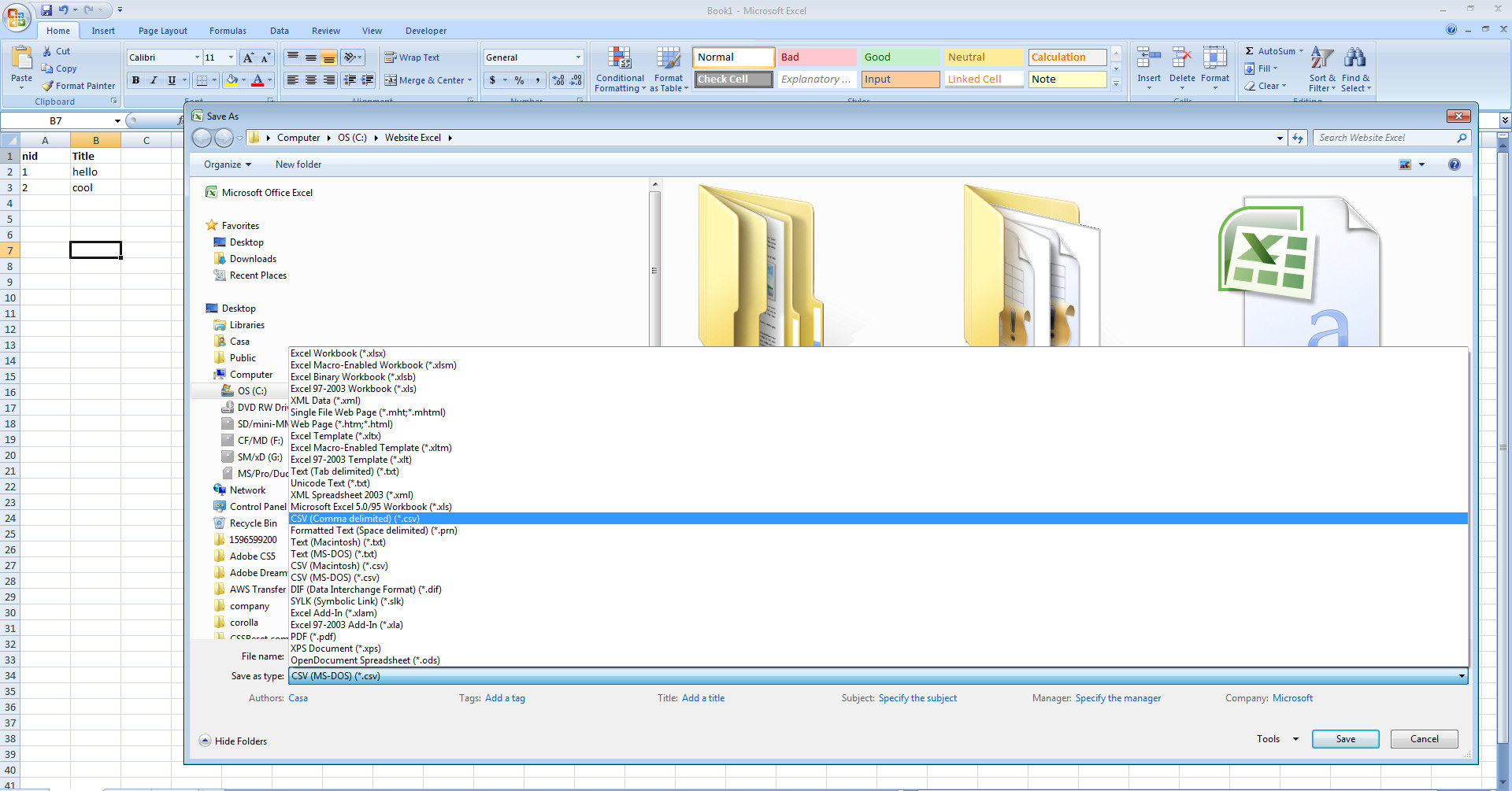The height and width of the screenshot is (791, 1512).
Task: Click the Save icon in Quick Access Toolbar
Action: 46,10
